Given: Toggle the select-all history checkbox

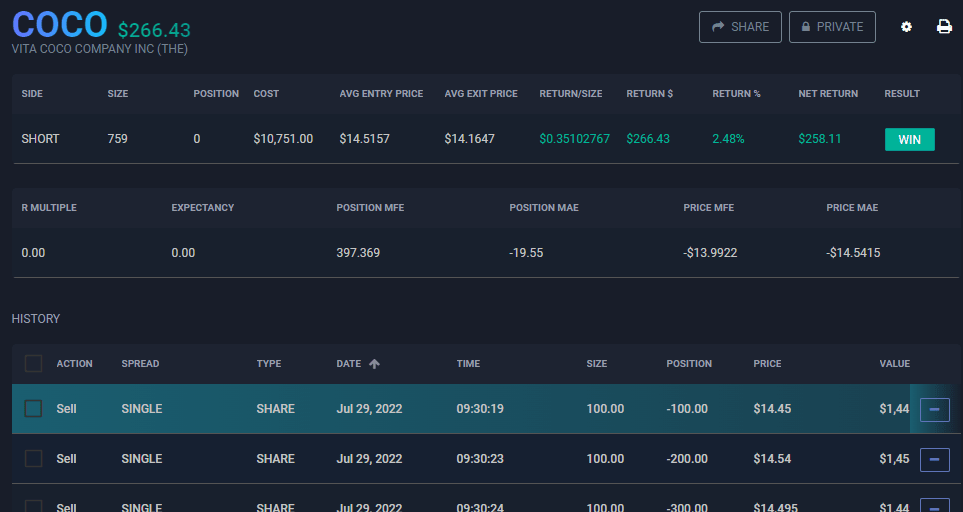Looking at the screenshot, I should (33, 364).
